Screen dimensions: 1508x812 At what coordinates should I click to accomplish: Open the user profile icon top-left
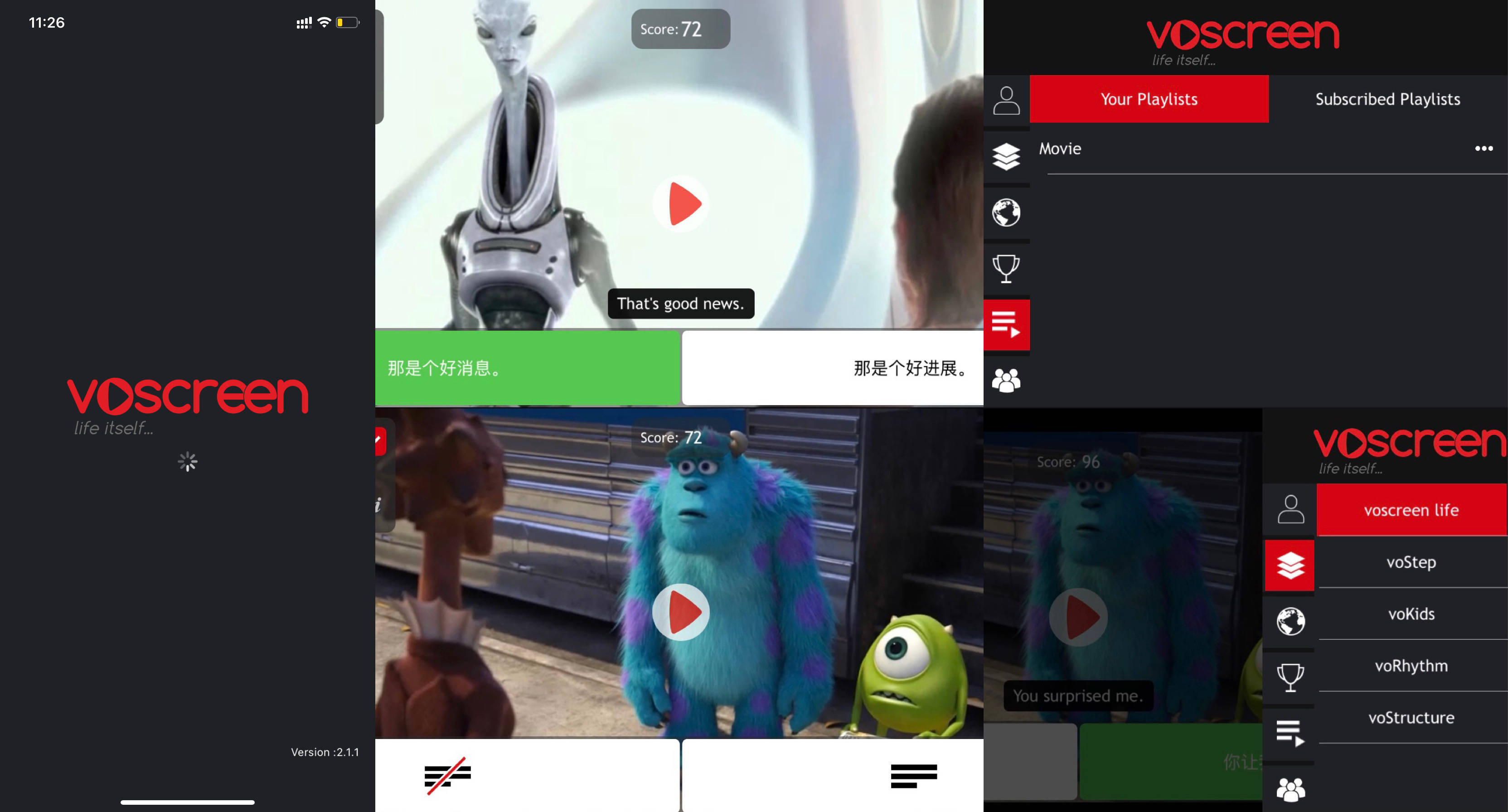(x=1005, y=98)
